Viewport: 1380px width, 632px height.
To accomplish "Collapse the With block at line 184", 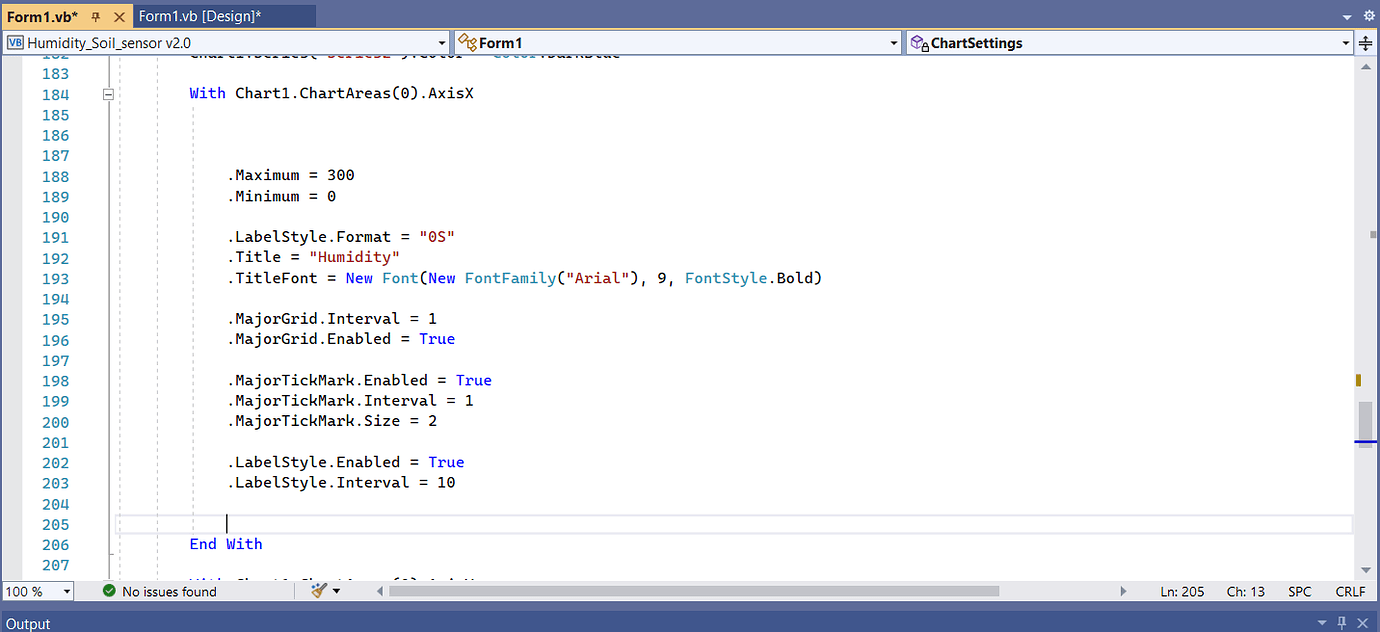I will (x=108, y=93).
